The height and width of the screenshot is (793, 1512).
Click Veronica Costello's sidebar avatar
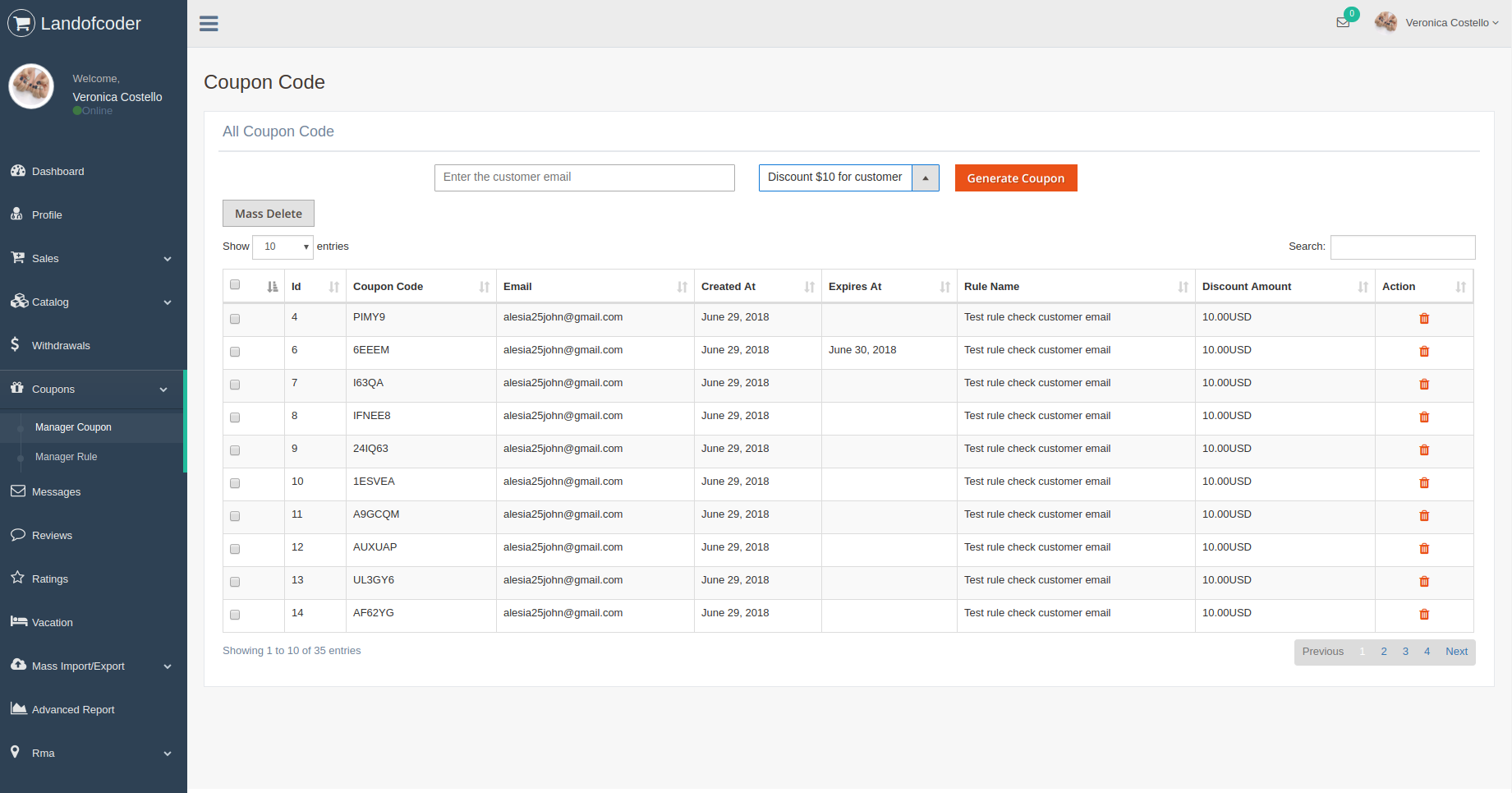tap(32, 87)
